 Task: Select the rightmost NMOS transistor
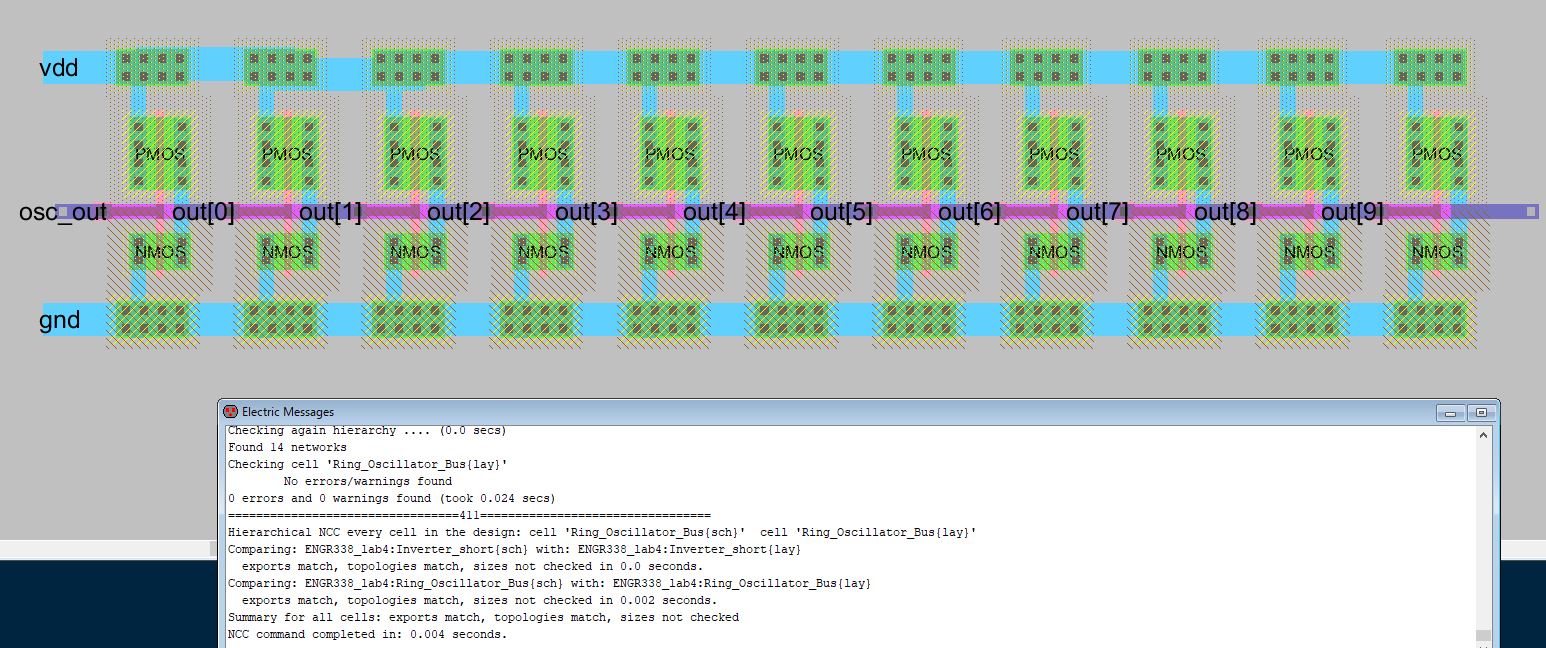[1436, 253]
